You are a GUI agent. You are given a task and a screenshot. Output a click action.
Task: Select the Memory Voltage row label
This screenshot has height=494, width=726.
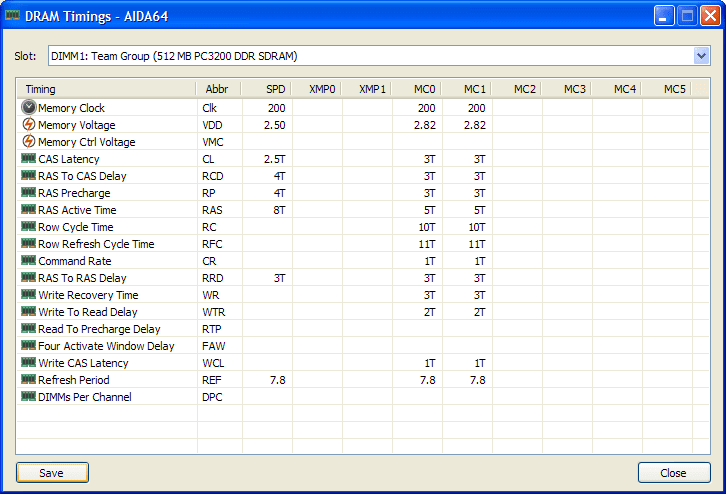click(x=76, y=125)
